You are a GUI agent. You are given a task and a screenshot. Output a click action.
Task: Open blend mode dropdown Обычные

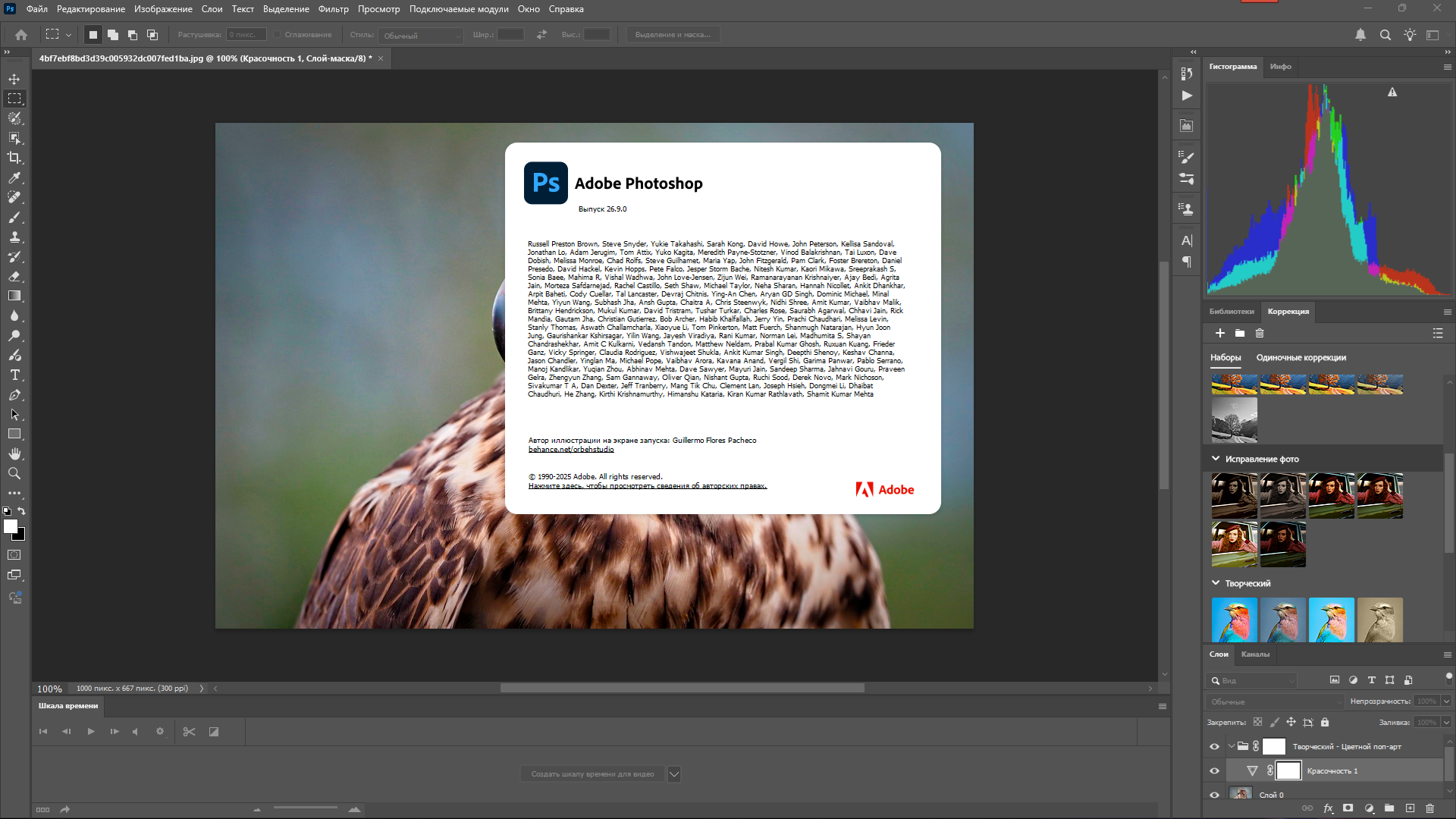[1276, 701]
